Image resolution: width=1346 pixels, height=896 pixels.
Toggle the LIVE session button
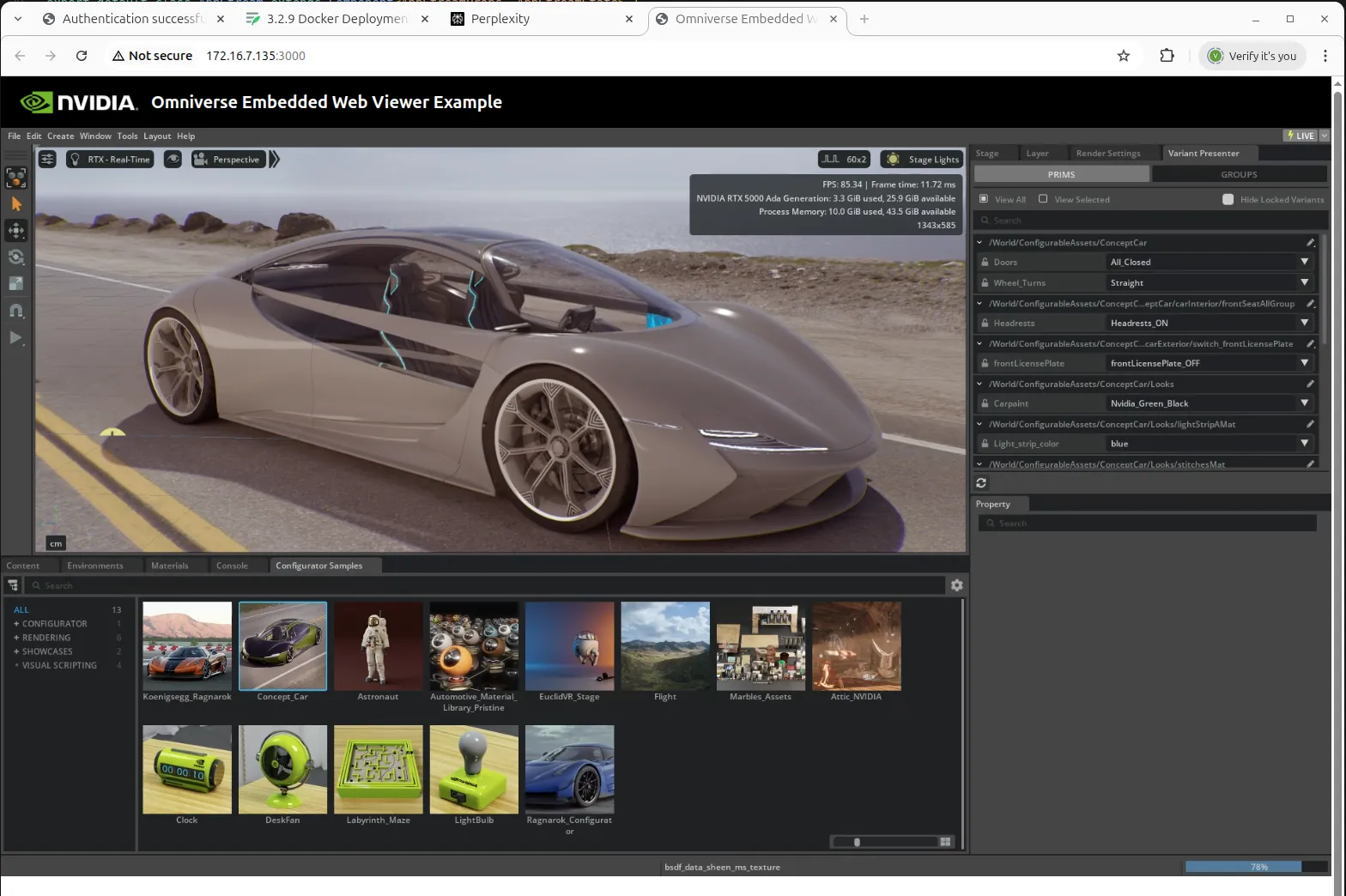pos(1301,136)
